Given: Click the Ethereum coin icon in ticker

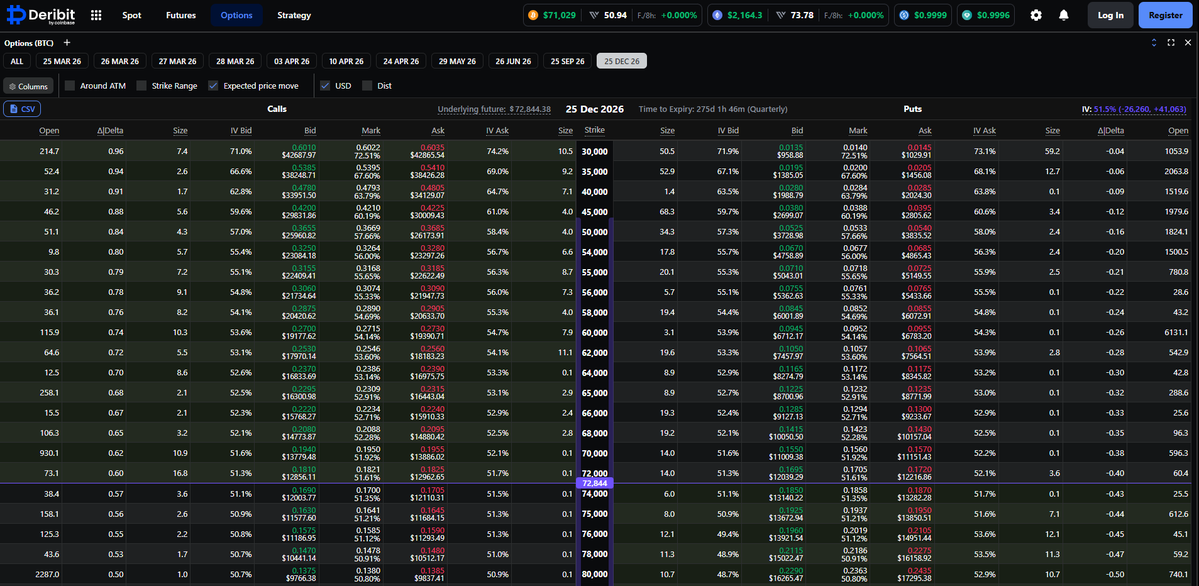Looking at the screenshot, I should [x=717, y=15].
